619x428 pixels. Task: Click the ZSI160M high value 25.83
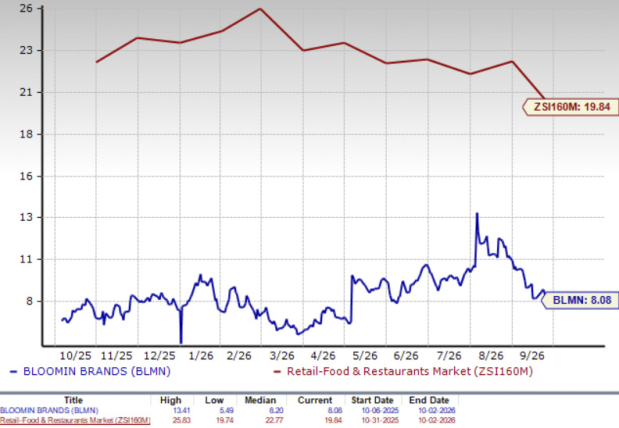pyautogui.click(x=182, y=420)
